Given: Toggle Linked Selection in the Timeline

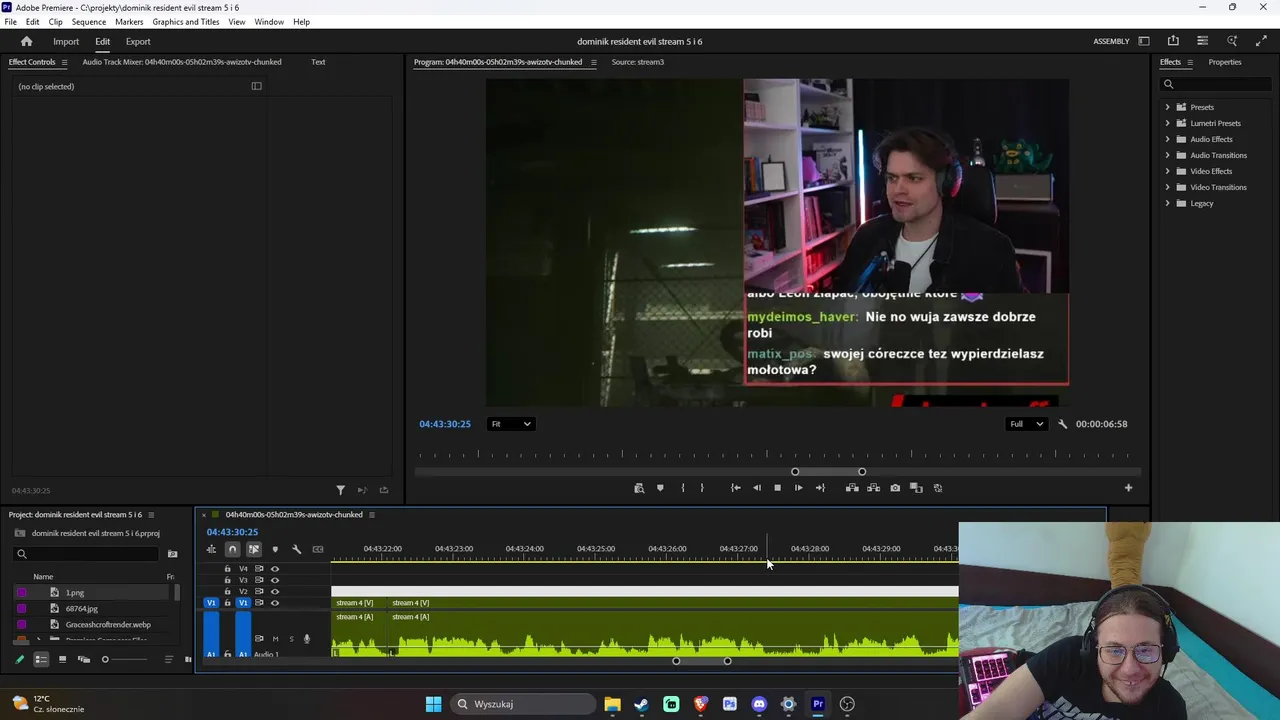Looking at the screenshot, I should pyautogui.click(x=254, y=549).
